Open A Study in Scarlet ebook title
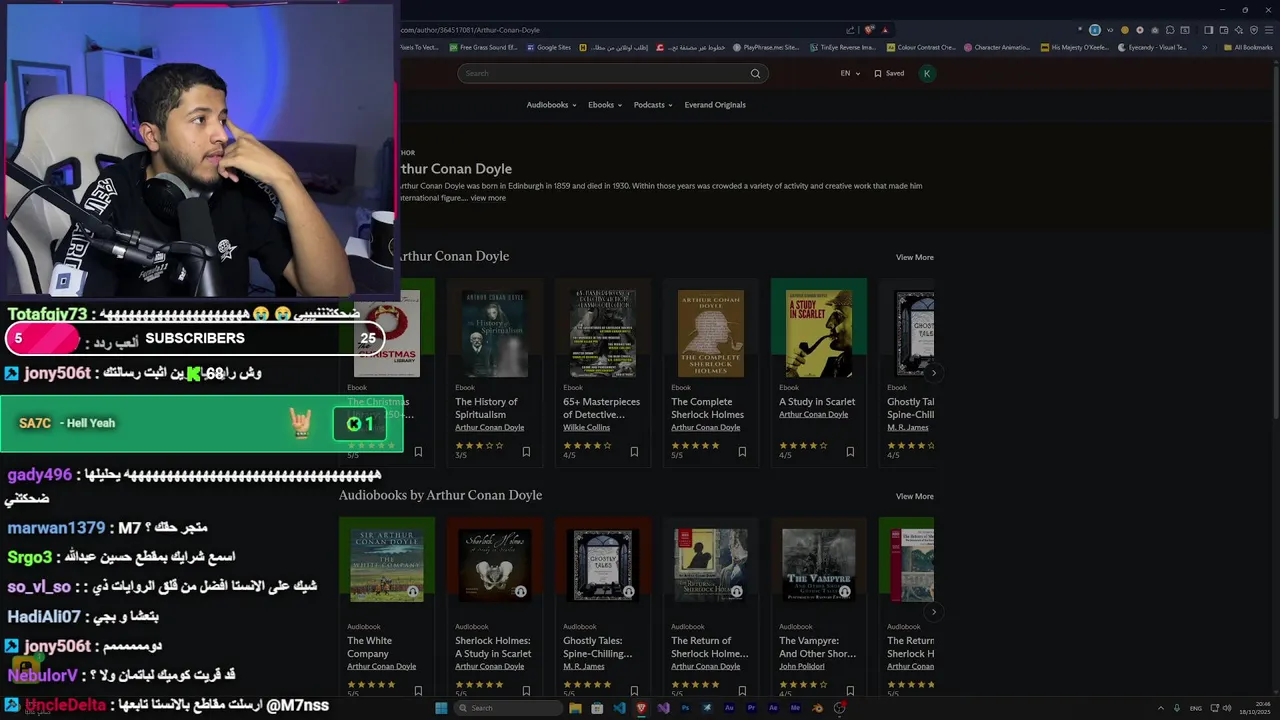This screenshot has height=720, width=1280. click(817, 402)
